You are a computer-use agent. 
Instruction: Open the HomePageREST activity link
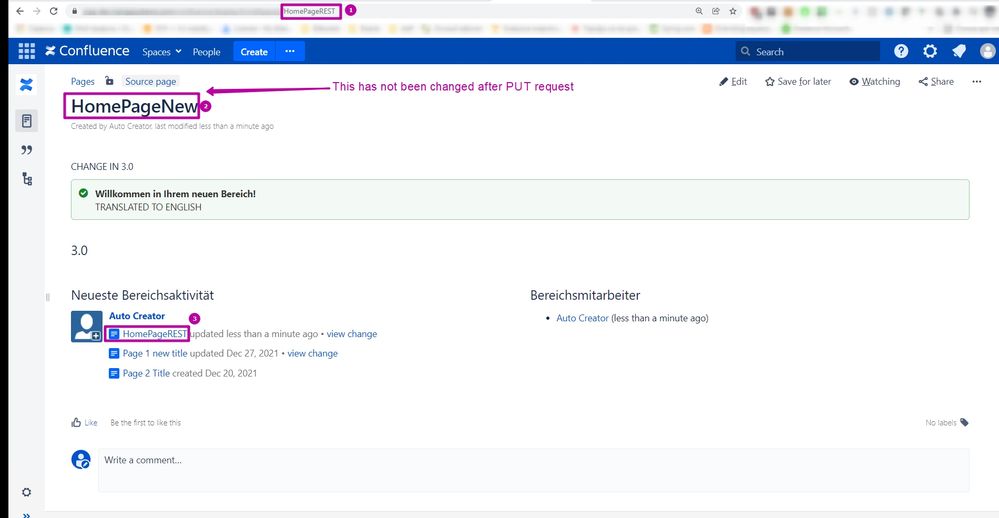(155, 334)
